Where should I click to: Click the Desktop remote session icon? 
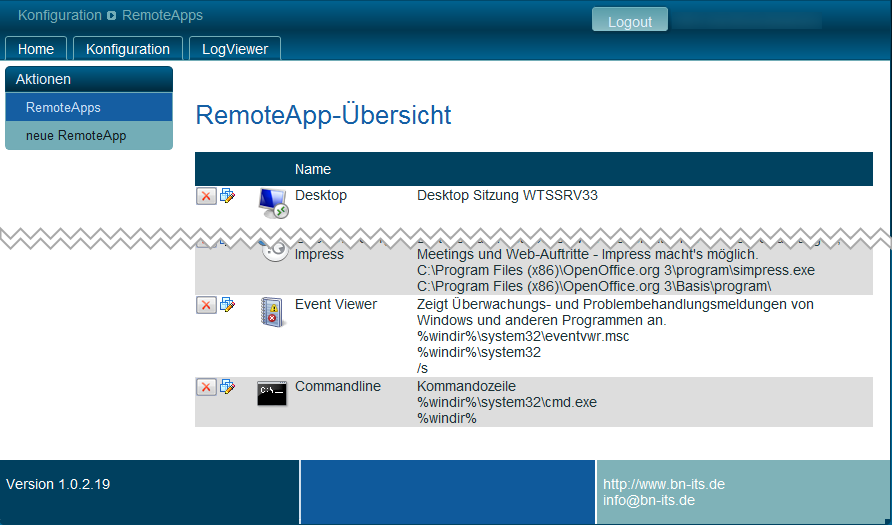pos(273,204)
